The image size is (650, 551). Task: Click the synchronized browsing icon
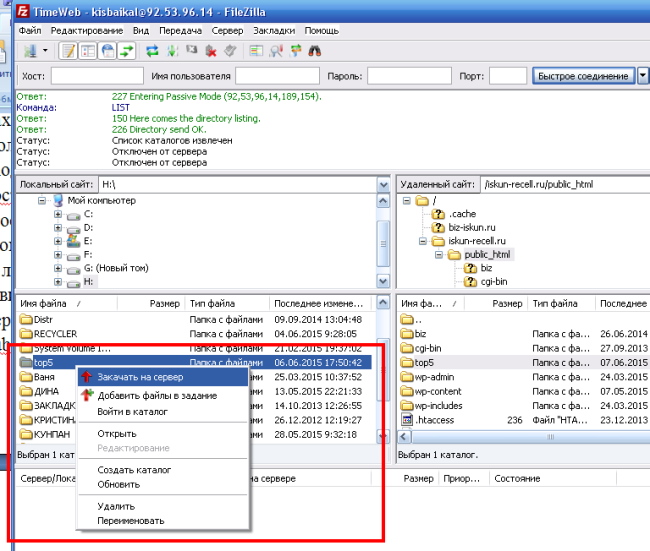[294, 50]
